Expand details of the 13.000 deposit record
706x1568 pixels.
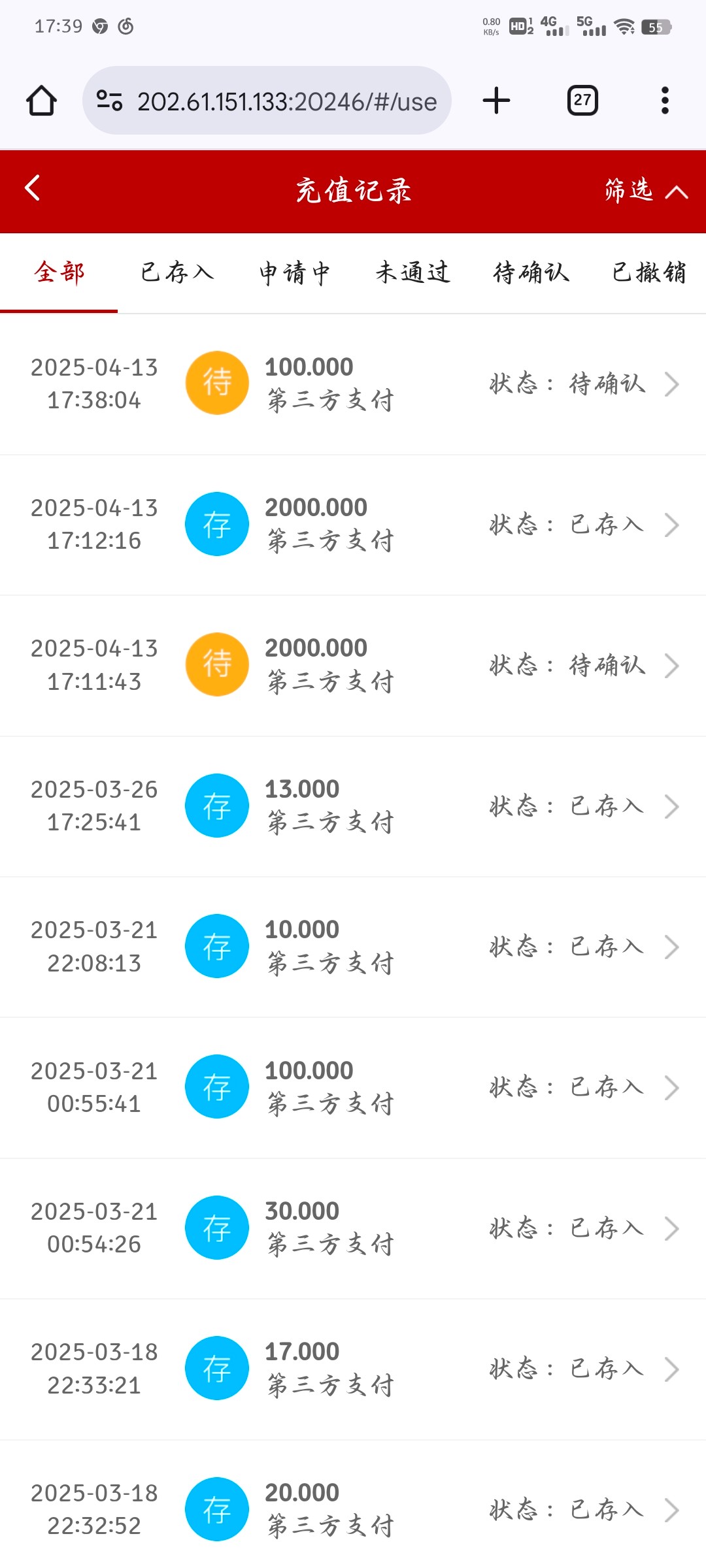(x=671, y=806)
